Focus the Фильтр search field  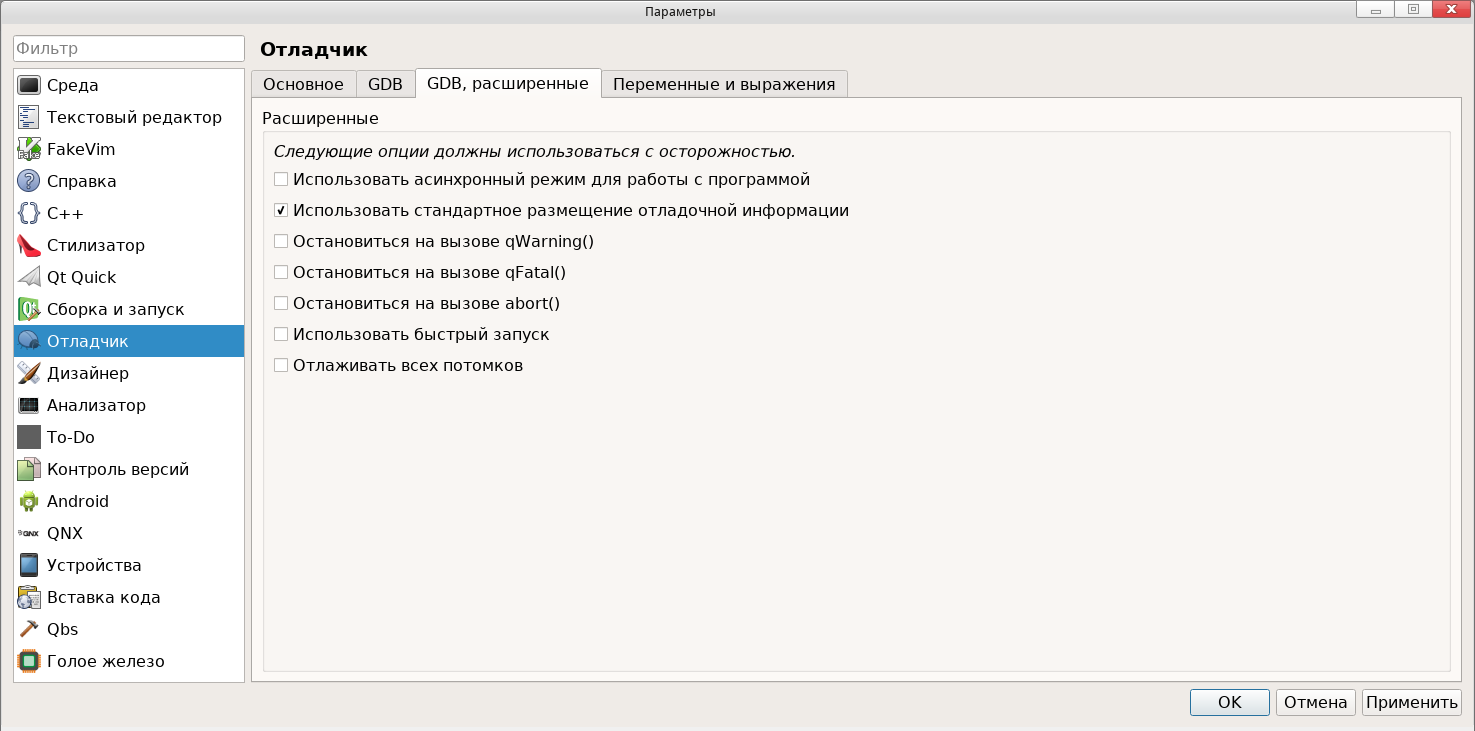point(129,49)
